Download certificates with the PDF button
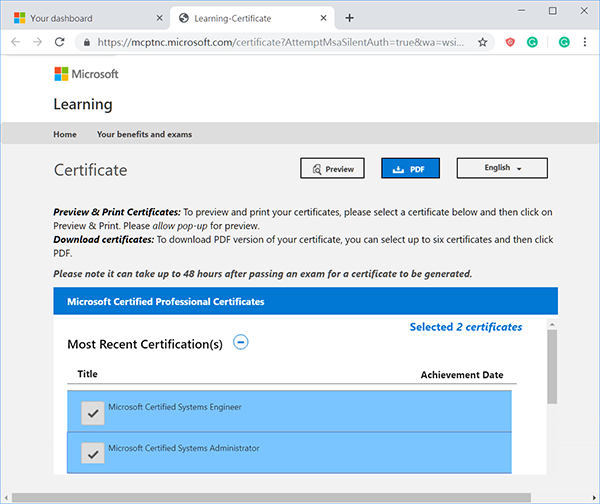600x504 pixels. (x=410, y=169)
